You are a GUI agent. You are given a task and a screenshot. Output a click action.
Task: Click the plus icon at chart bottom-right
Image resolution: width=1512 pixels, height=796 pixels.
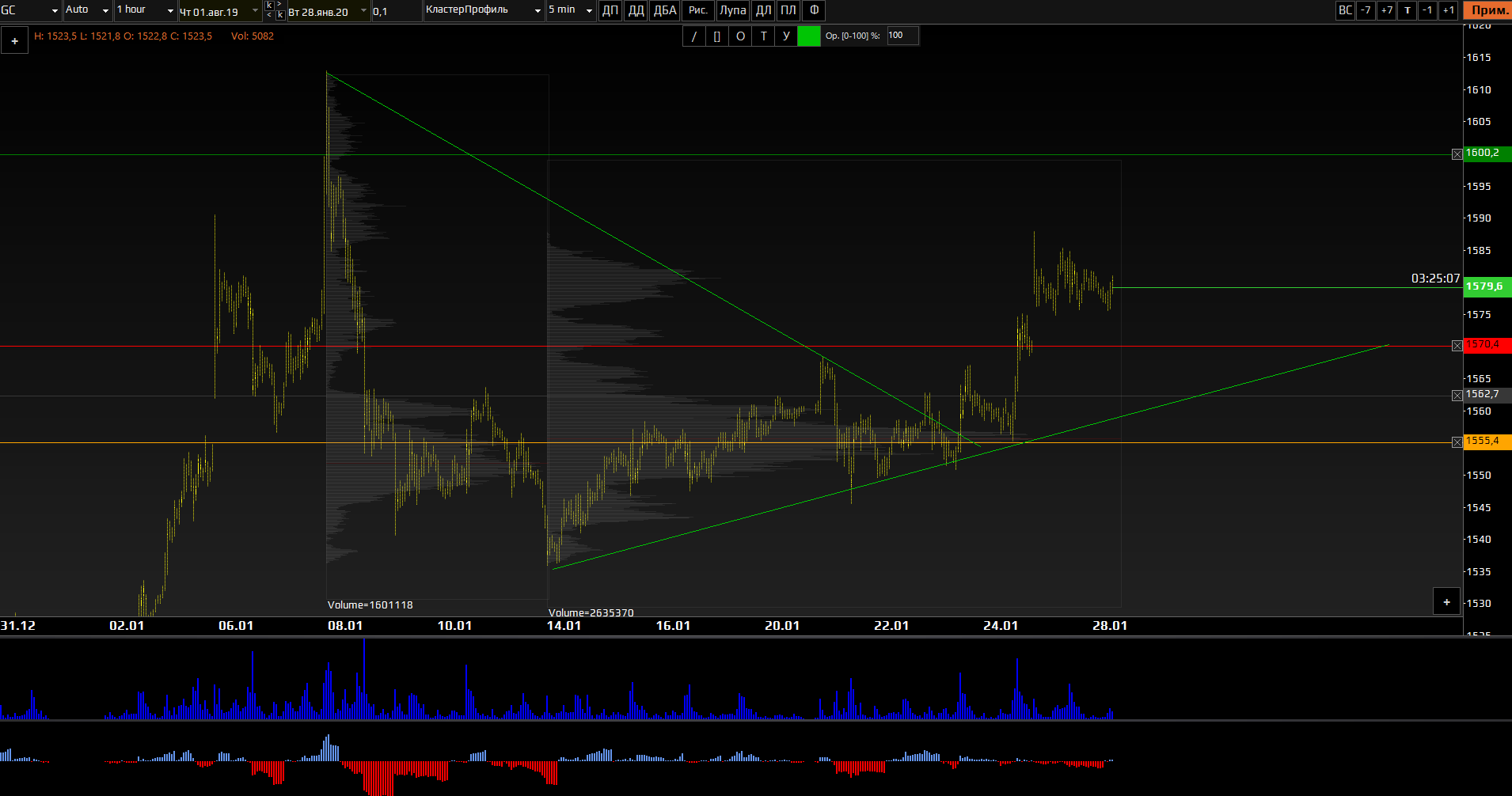point(1446,602)
